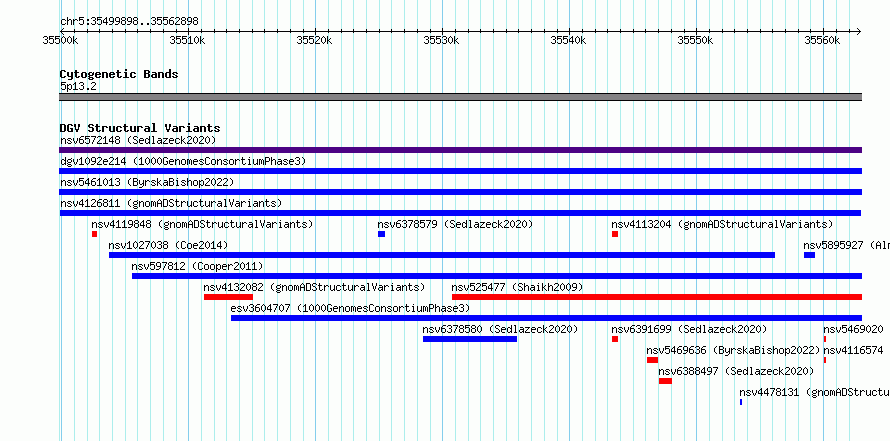Click the small red nsv6391699 variant bar
This screenshot has height=441, width=890.
615,339
